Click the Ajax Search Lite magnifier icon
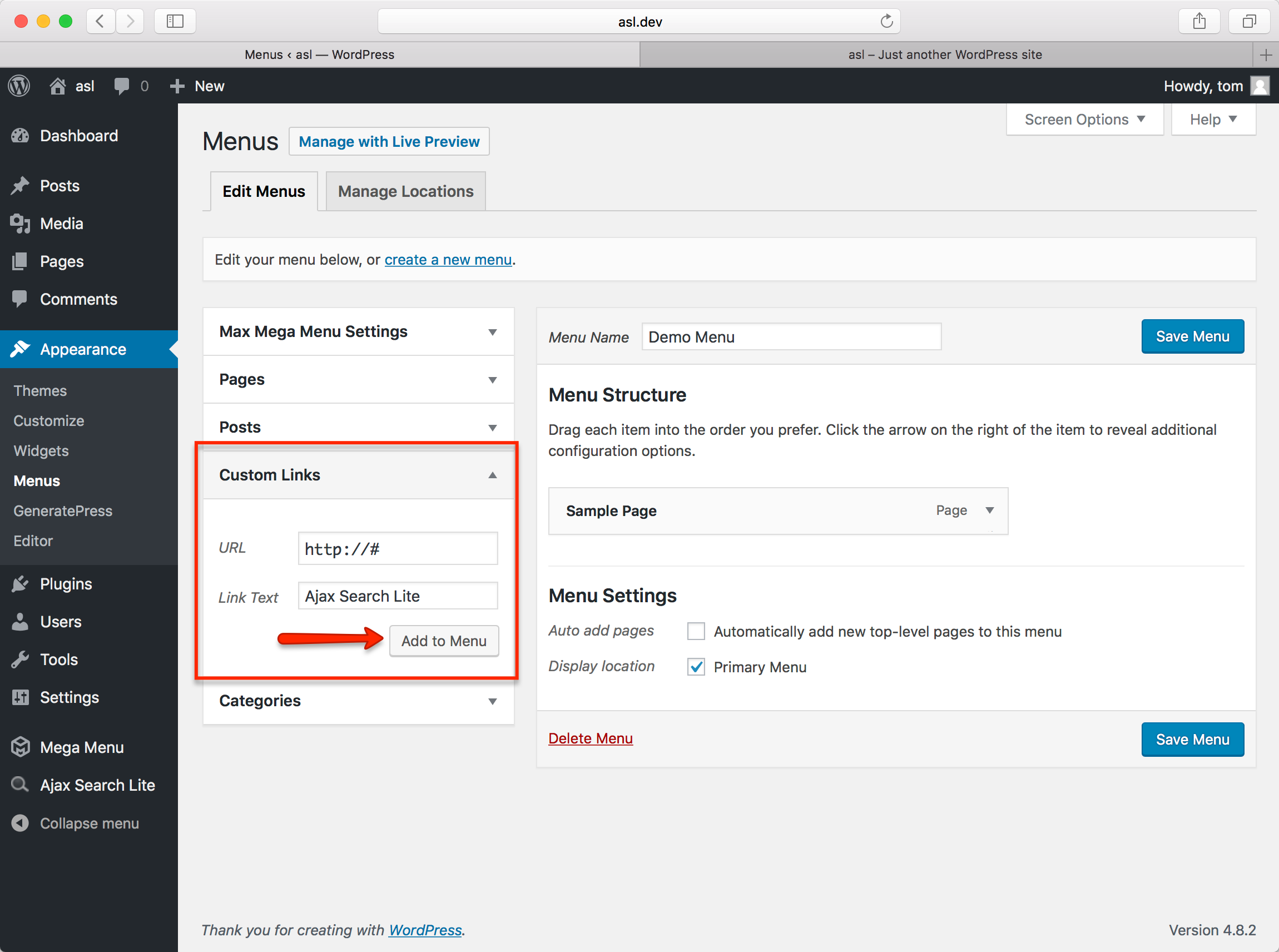 pos(20,785)
